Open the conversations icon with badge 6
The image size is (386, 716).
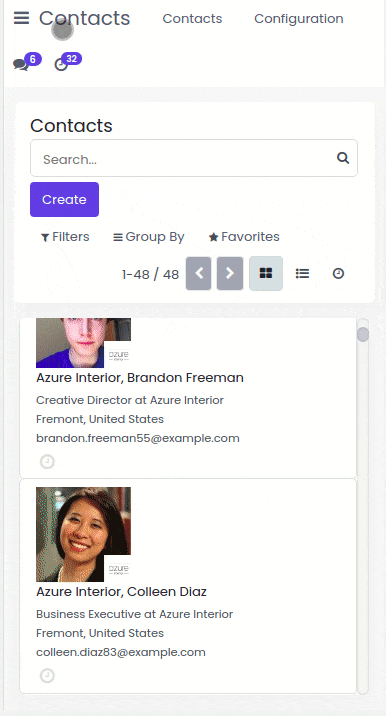pyautogui.click(x=21, y=64)
